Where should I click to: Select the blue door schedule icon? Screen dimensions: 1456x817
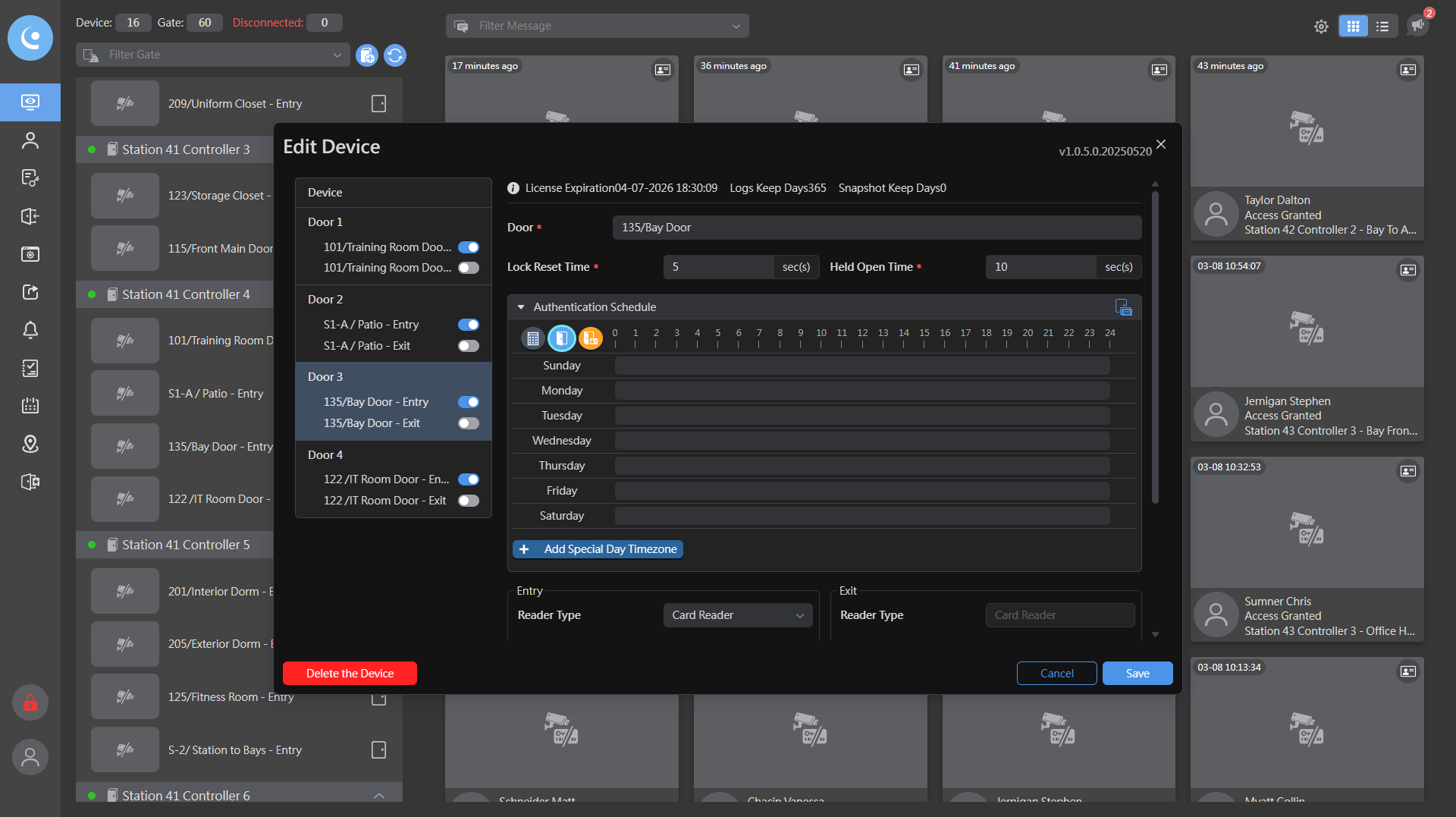click(561, 338)
